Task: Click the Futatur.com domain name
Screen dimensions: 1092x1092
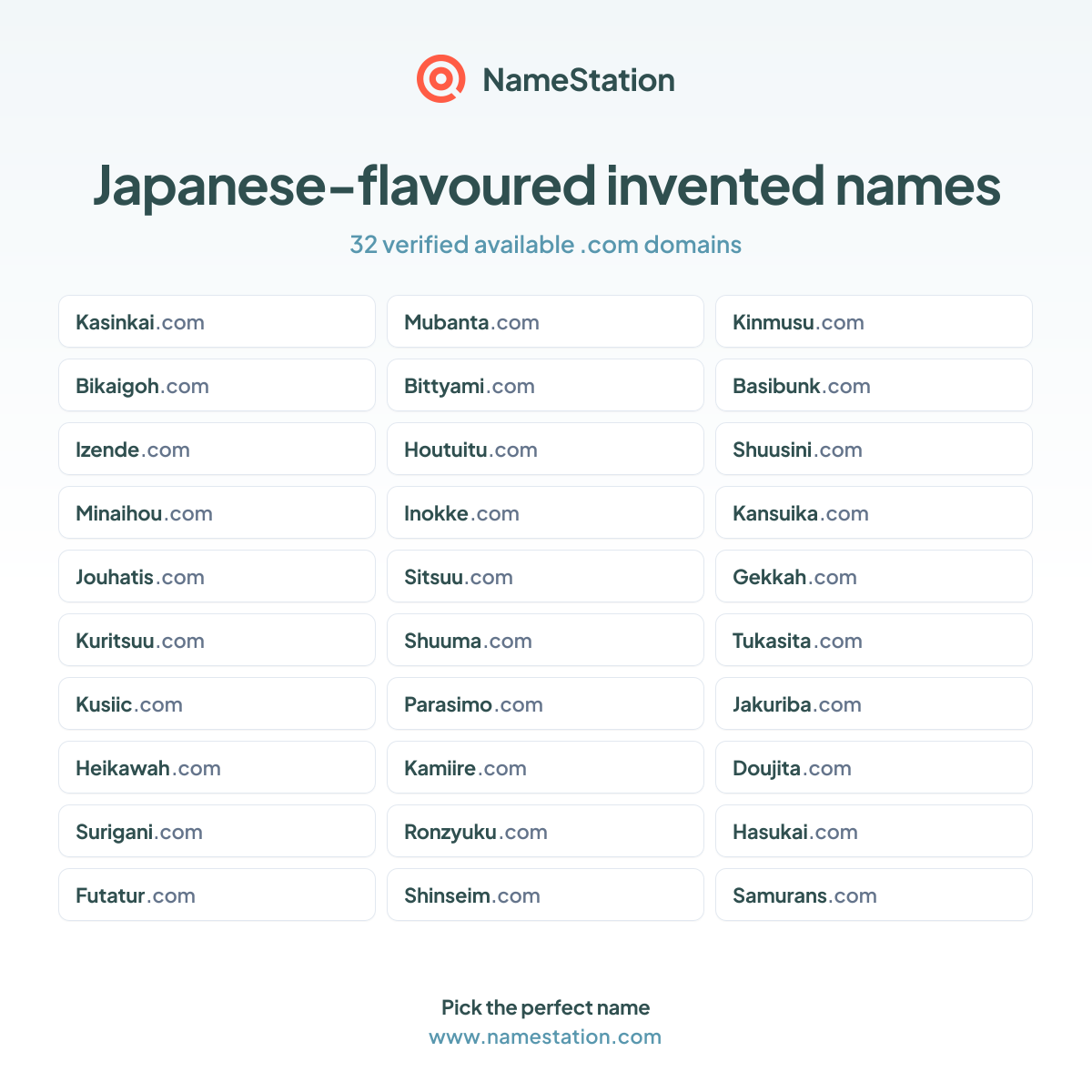Action: [136, 895]
